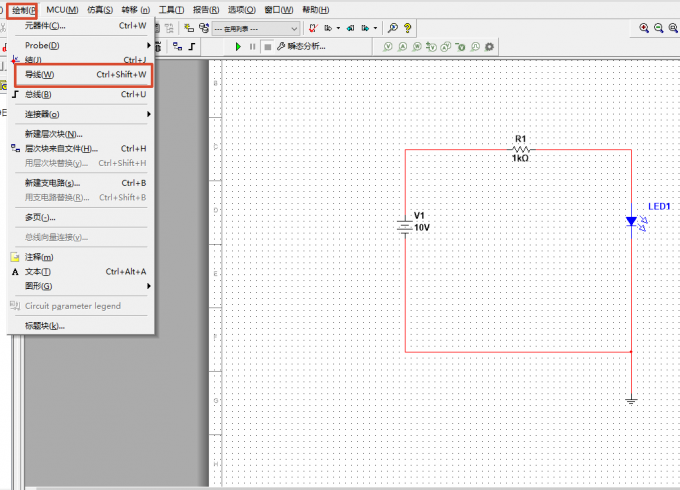Screen dimensions: 680x490
Task: Place a voltage probe
Action: (388, 46)
